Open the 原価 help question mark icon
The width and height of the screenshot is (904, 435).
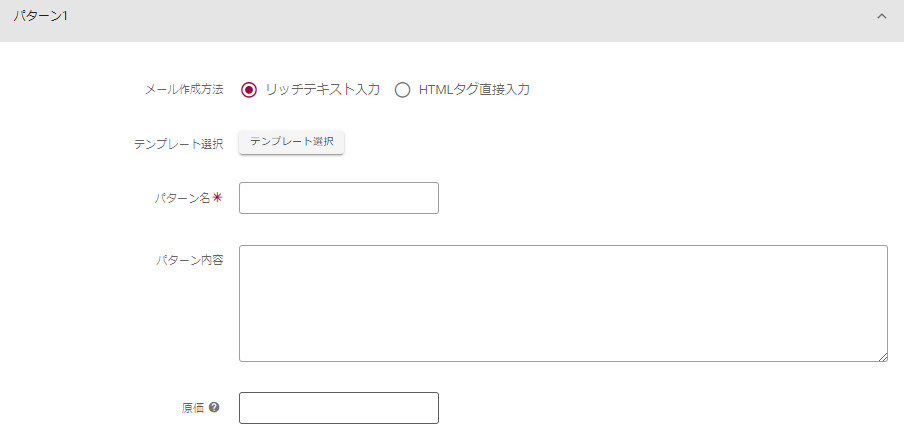click(x=214, y=408)
